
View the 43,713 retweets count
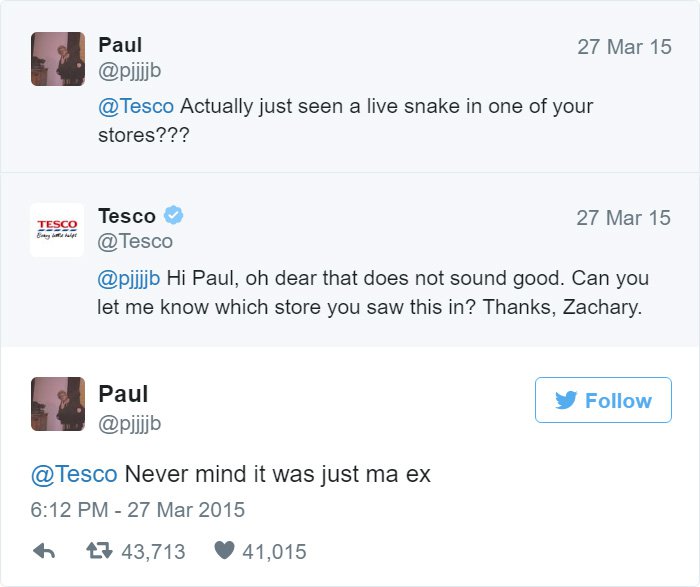[x=152, y=551]
